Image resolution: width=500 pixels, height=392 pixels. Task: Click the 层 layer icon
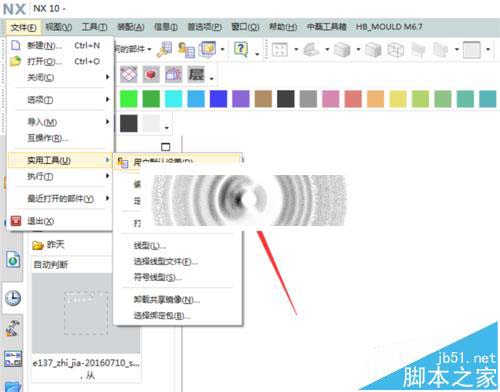pos(196,74)
